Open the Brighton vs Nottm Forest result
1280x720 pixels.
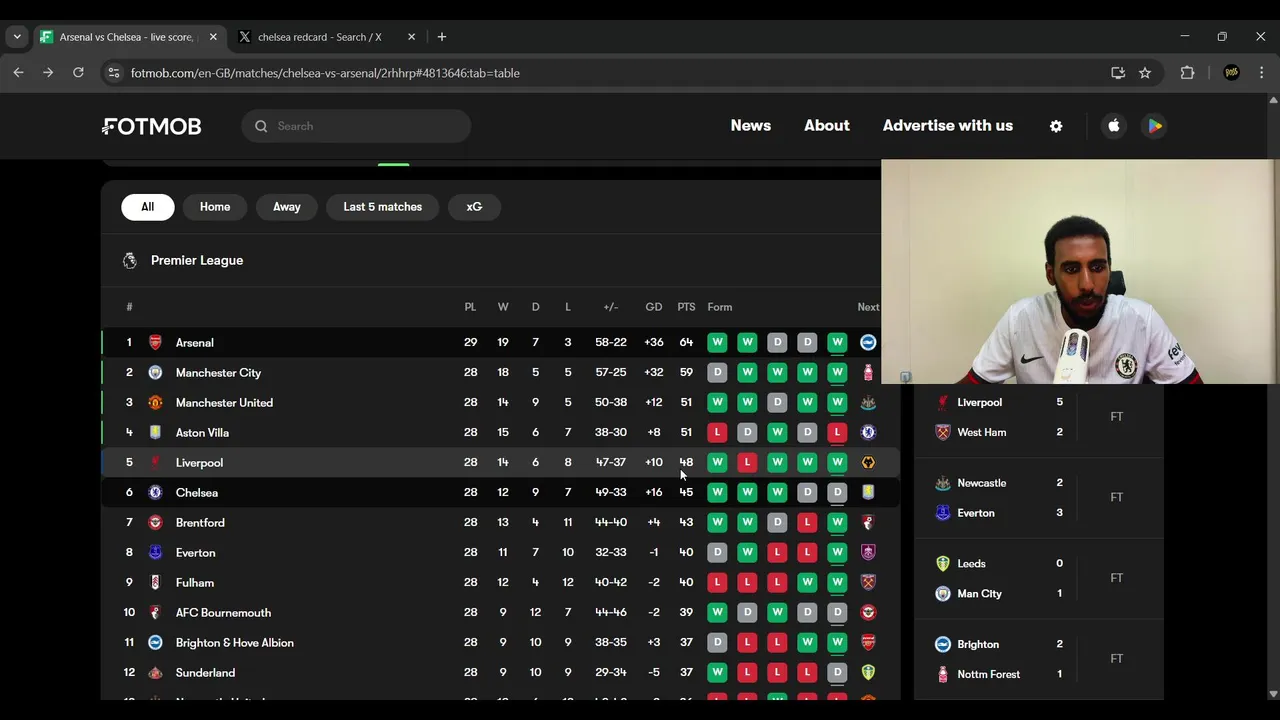(1039, 659)
